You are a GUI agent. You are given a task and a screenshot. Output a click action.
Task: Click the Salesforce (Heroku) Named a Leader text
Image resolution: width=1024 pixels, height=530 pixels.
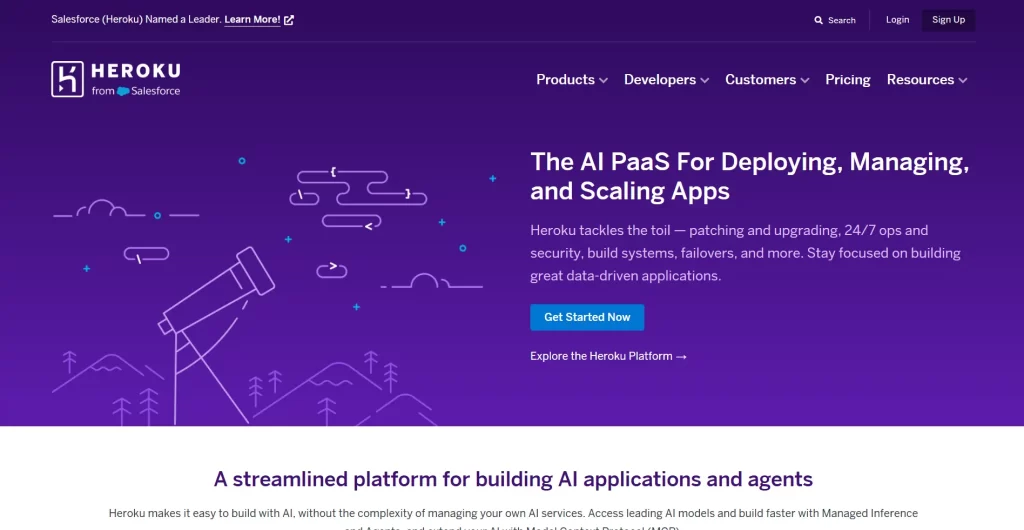click(135, 20)
